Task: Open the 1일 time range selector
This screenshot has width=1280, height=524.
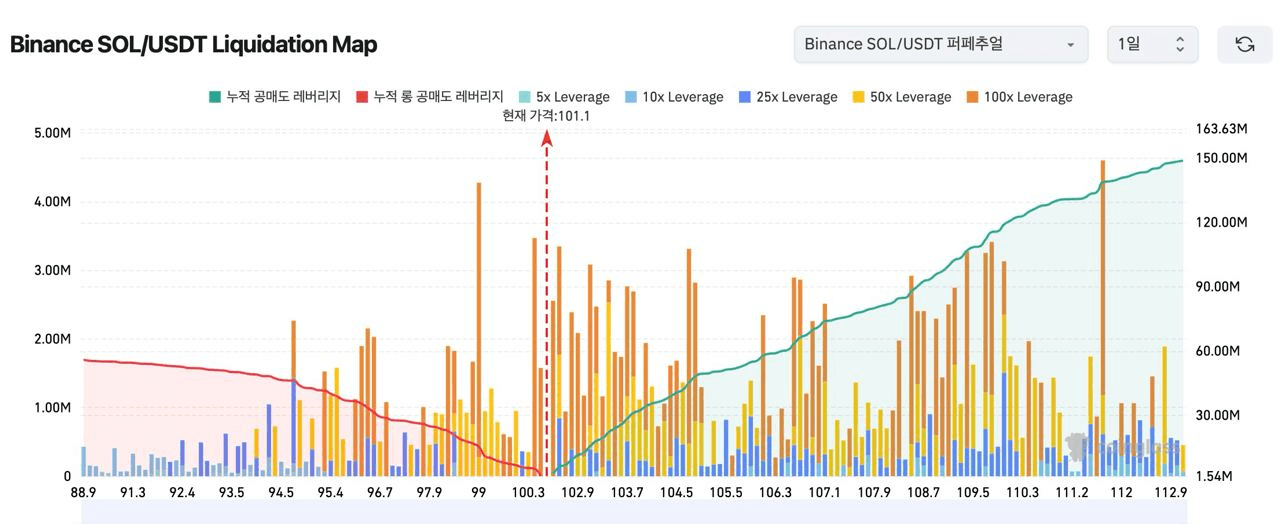Action: click(1152, 44)
